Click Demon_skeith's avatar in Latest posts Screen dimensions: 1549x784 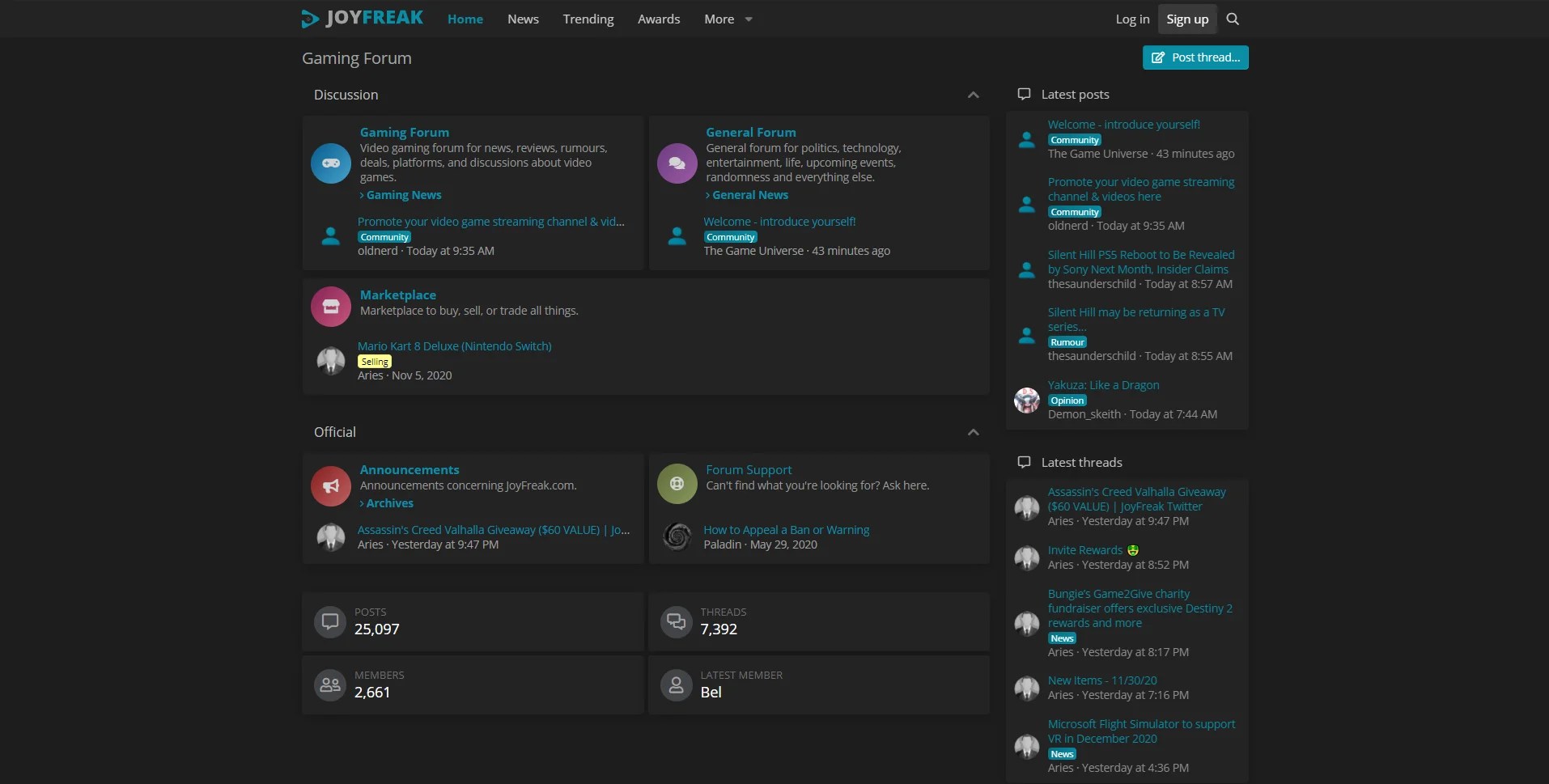click(1027, 400)
